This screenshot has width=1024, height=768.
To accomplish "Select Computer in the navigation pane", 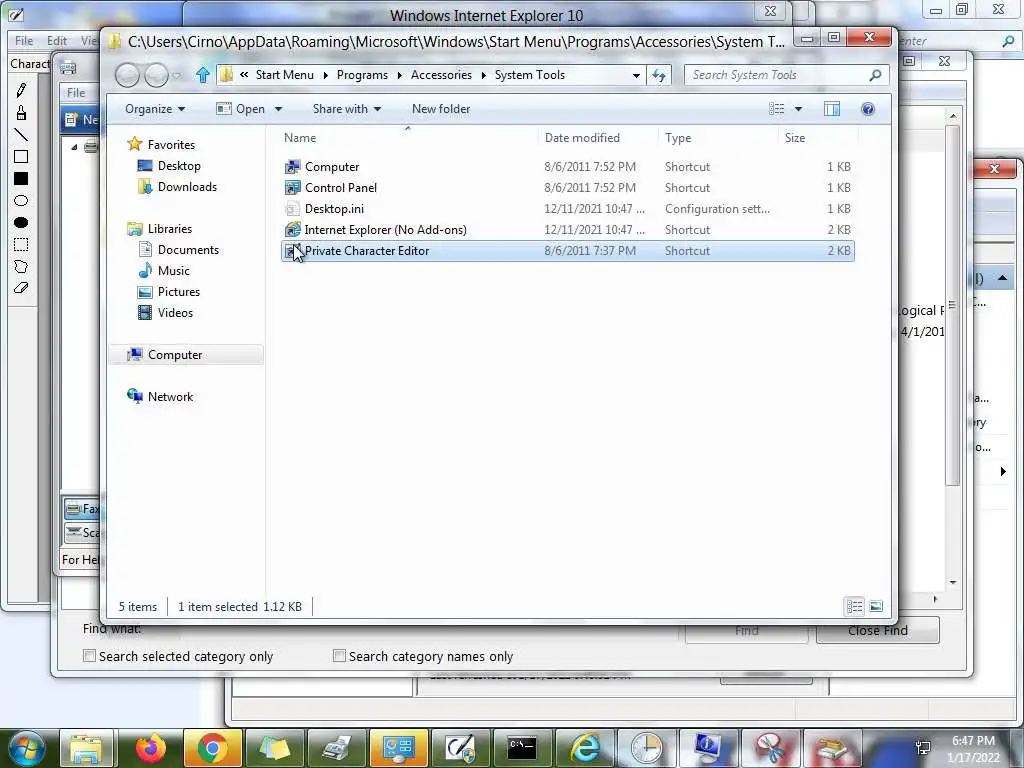I will click(186, 355).
